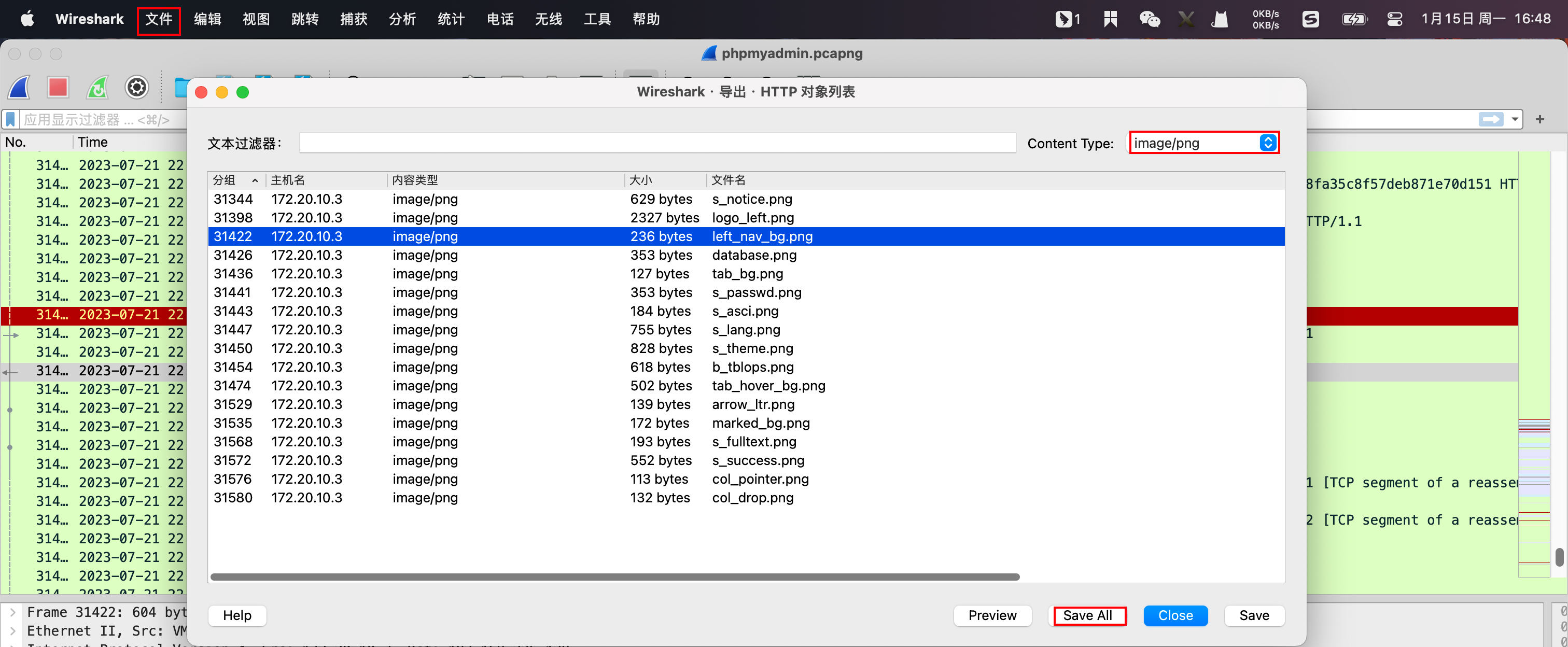Screen dimensions: 1568x647
Task: Focus the 文本过滤器 text field
Action: [x=657, y=143]
